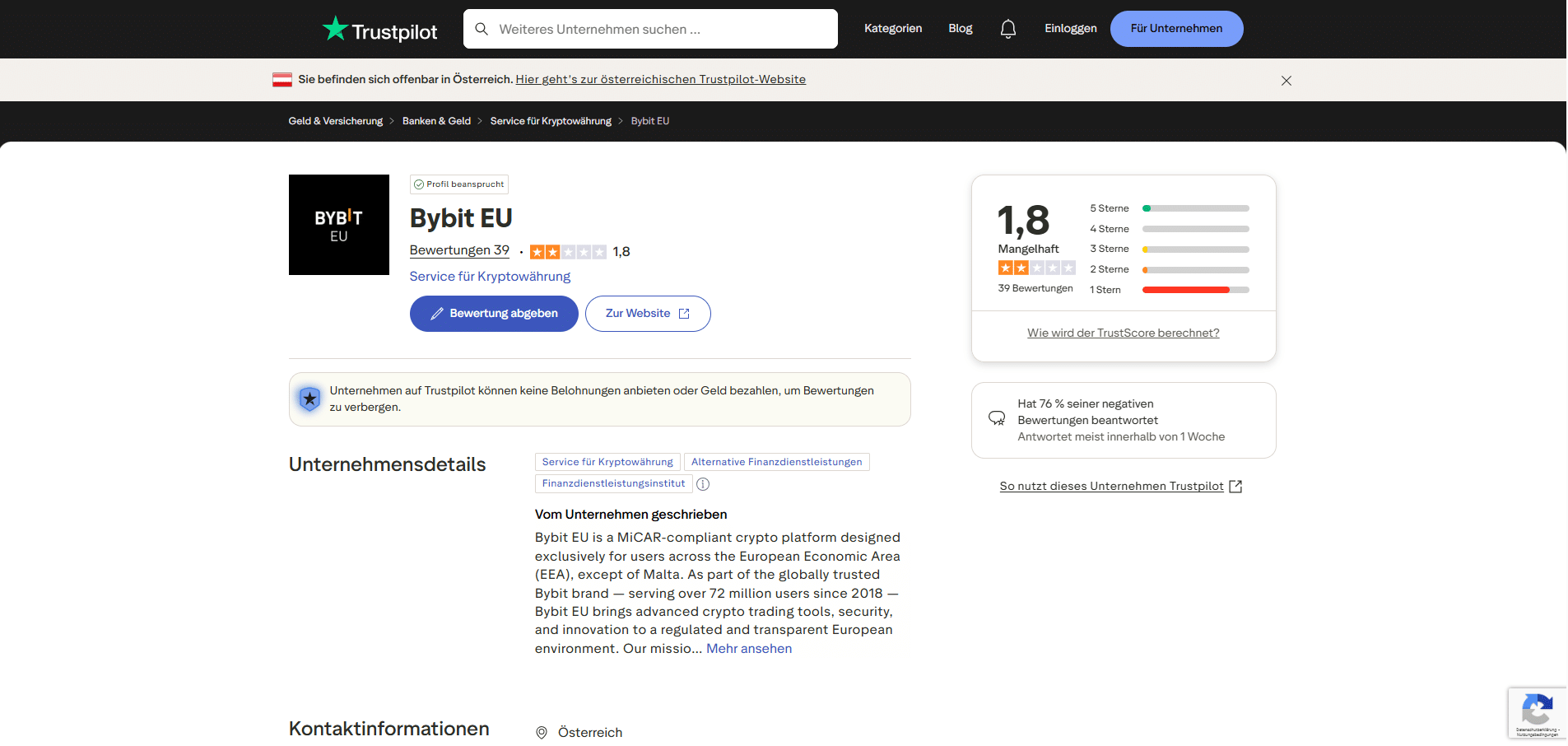Close the Austria location banner

tap(1287, 81)
